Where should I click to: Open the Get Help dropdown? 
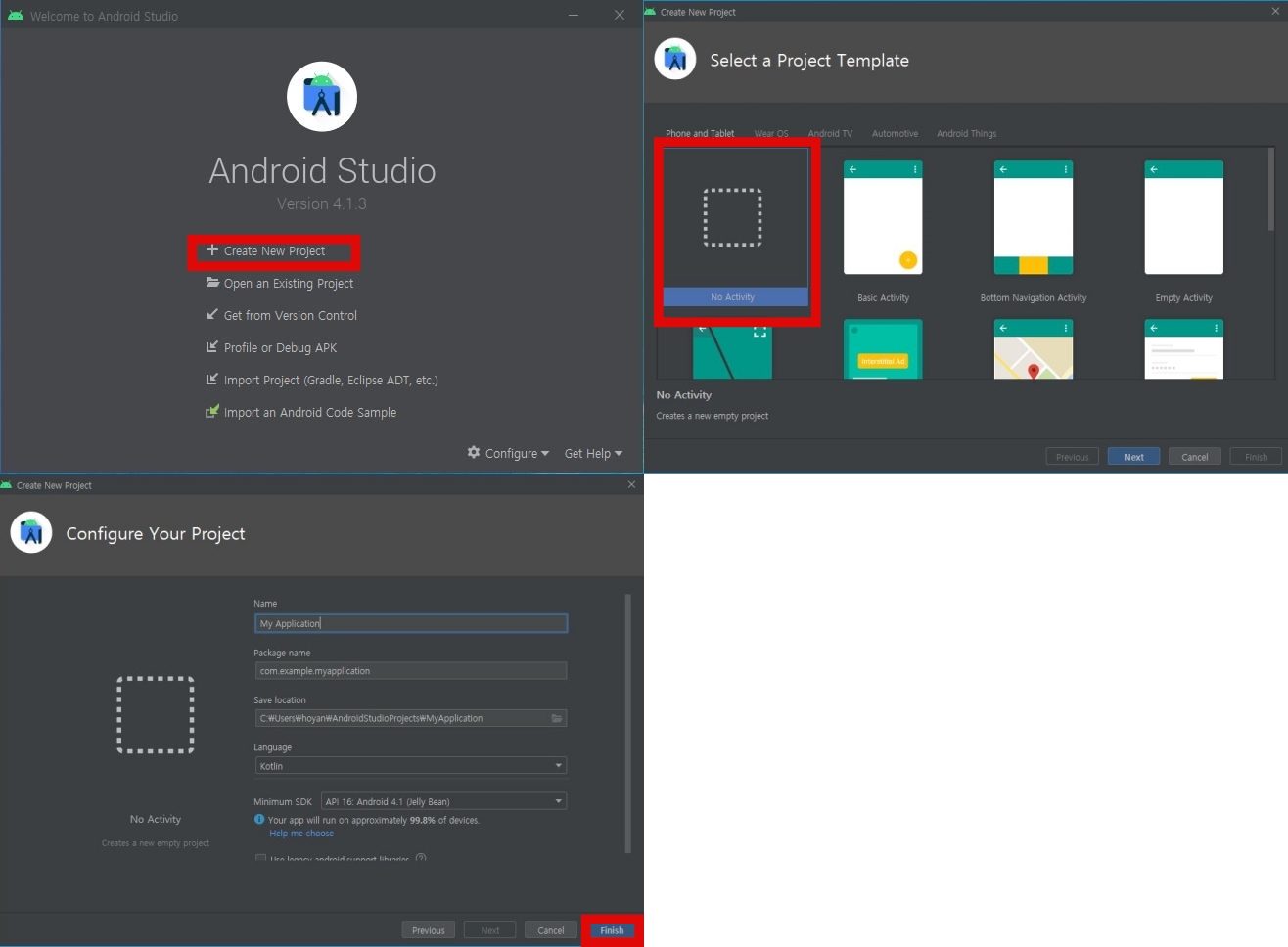[x=593, y=454]
